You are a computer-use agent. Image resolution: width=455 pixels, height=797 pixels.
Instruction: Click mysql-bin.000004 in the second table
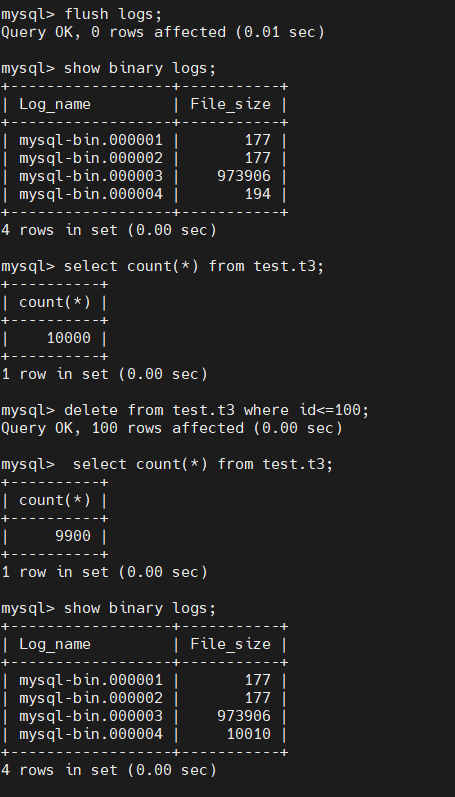point(91,734)
